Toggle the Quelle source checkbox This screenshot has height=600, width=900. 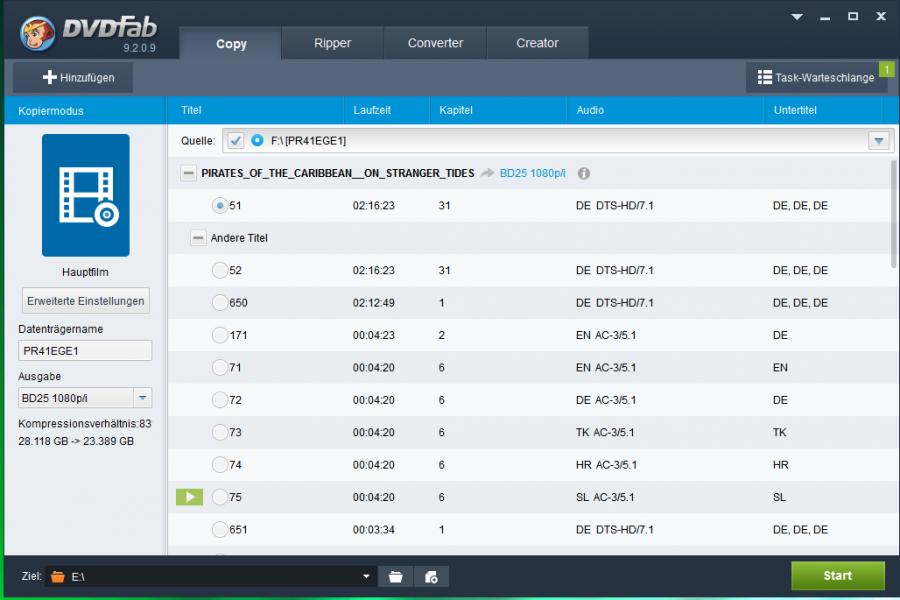click(x=235, y=141)
